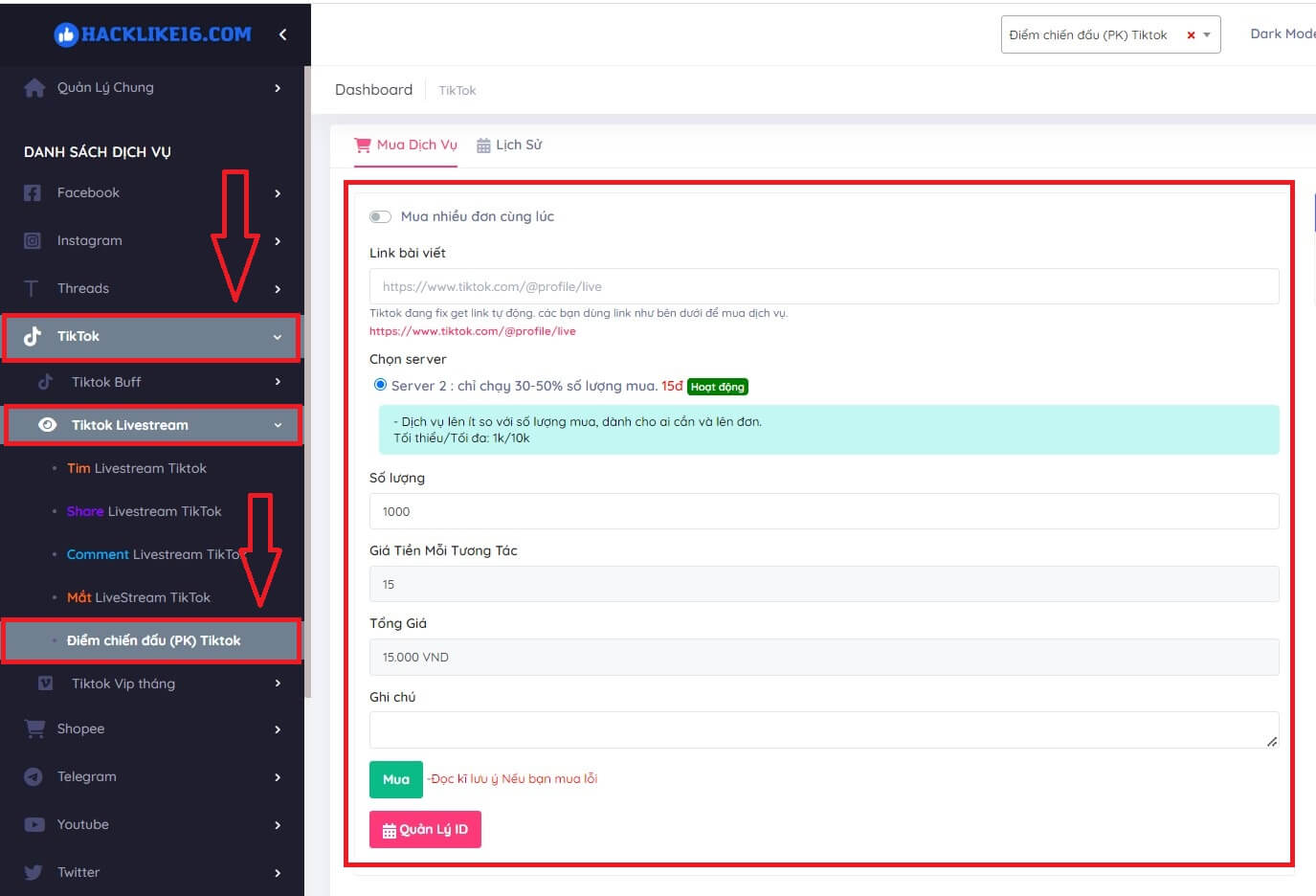Click the Shopee cart icon in sidebar

tap(33, 728)
